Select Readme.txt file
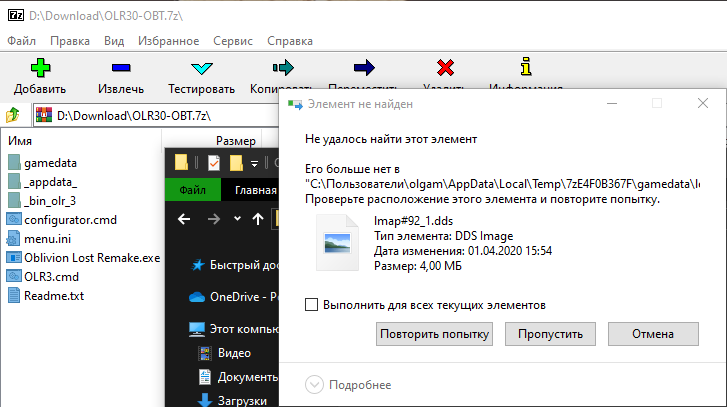The image size is (727, 407). (45, 296)
